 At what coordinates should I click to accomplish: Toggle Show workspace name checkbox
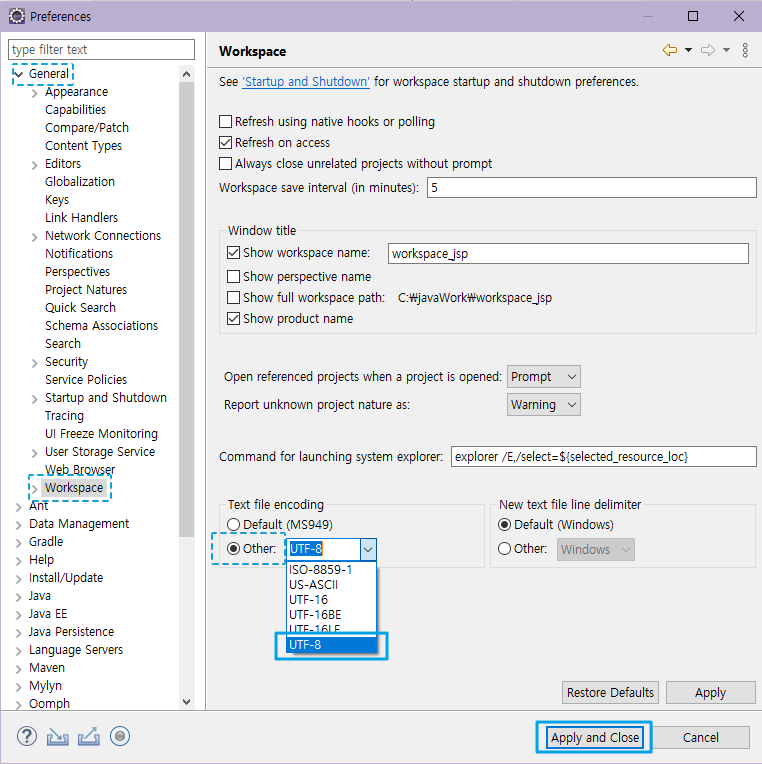[x=233, y=252]
